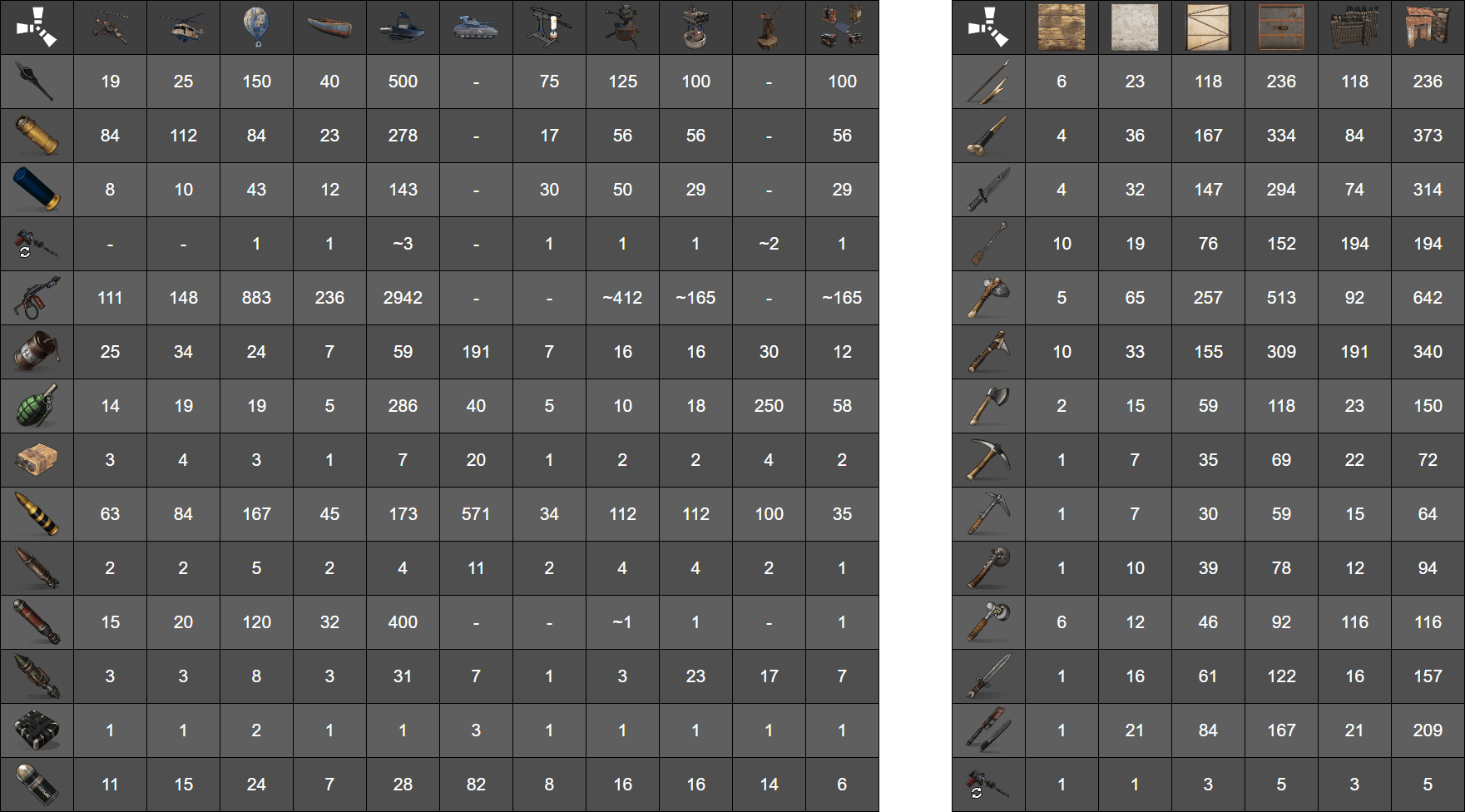Select the scrap transport helicopter icon
The height and width of the screenshot is (812, 1465).
[x=183, y=27]
